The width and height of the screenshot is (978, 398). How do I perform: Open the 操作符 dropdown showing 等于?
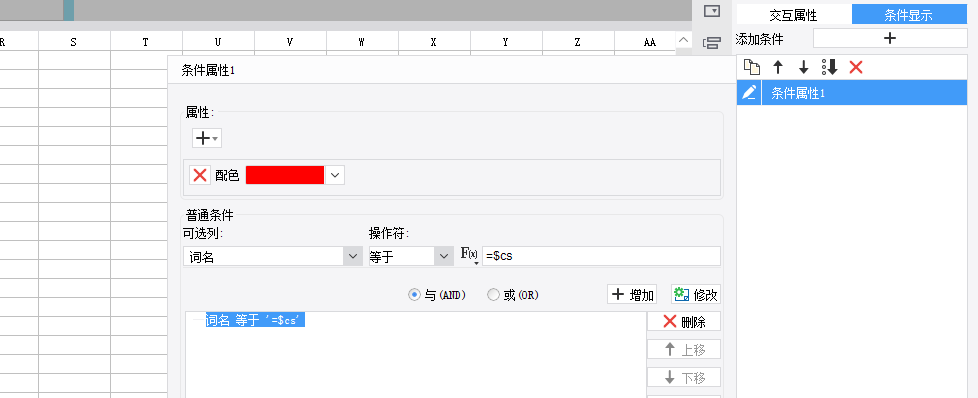[x=411, y=256]
